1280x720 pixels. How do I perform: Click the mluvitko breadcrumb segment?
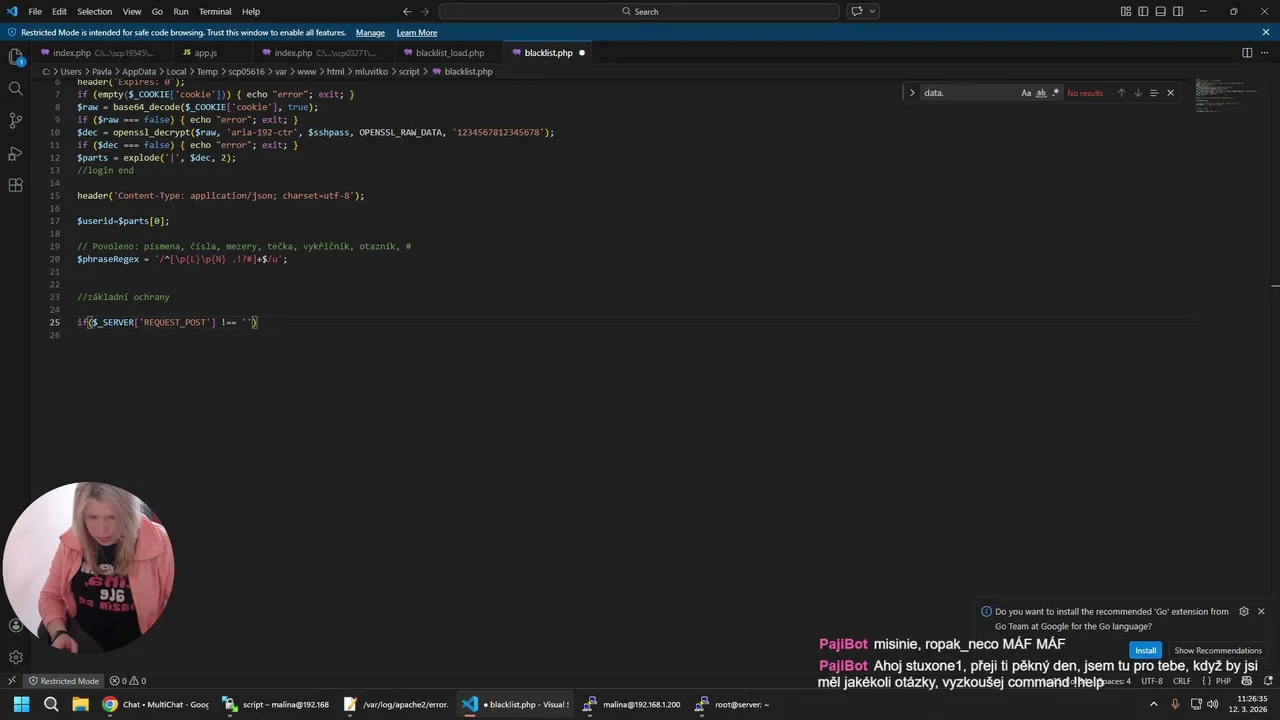click(371, 72)
